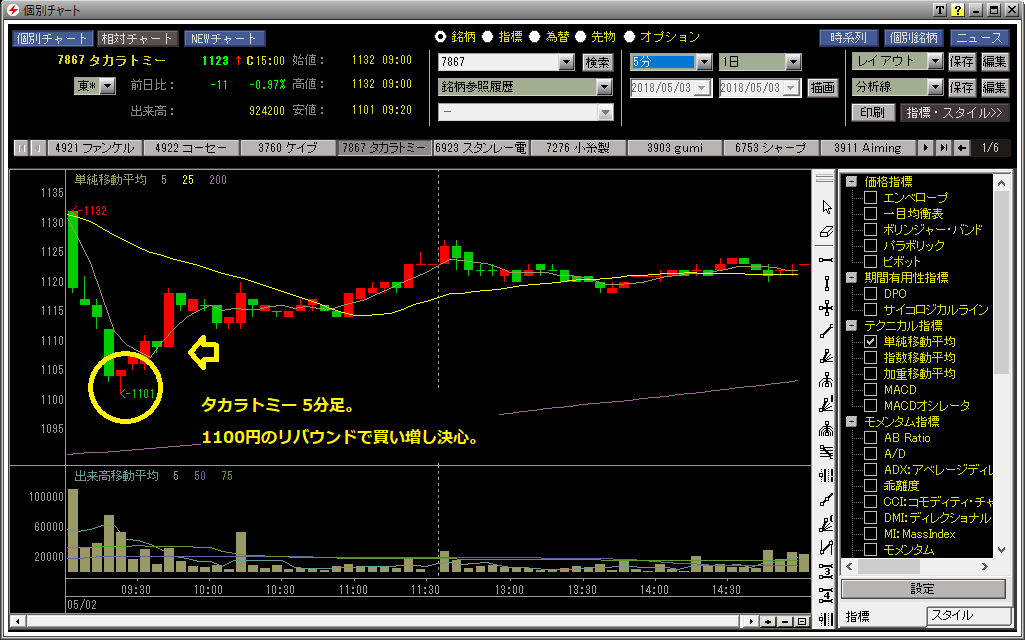Open the 銘柄参照履歴 dropdown
The width and height of the screenshot is (1025, 640).
(604, 87)
